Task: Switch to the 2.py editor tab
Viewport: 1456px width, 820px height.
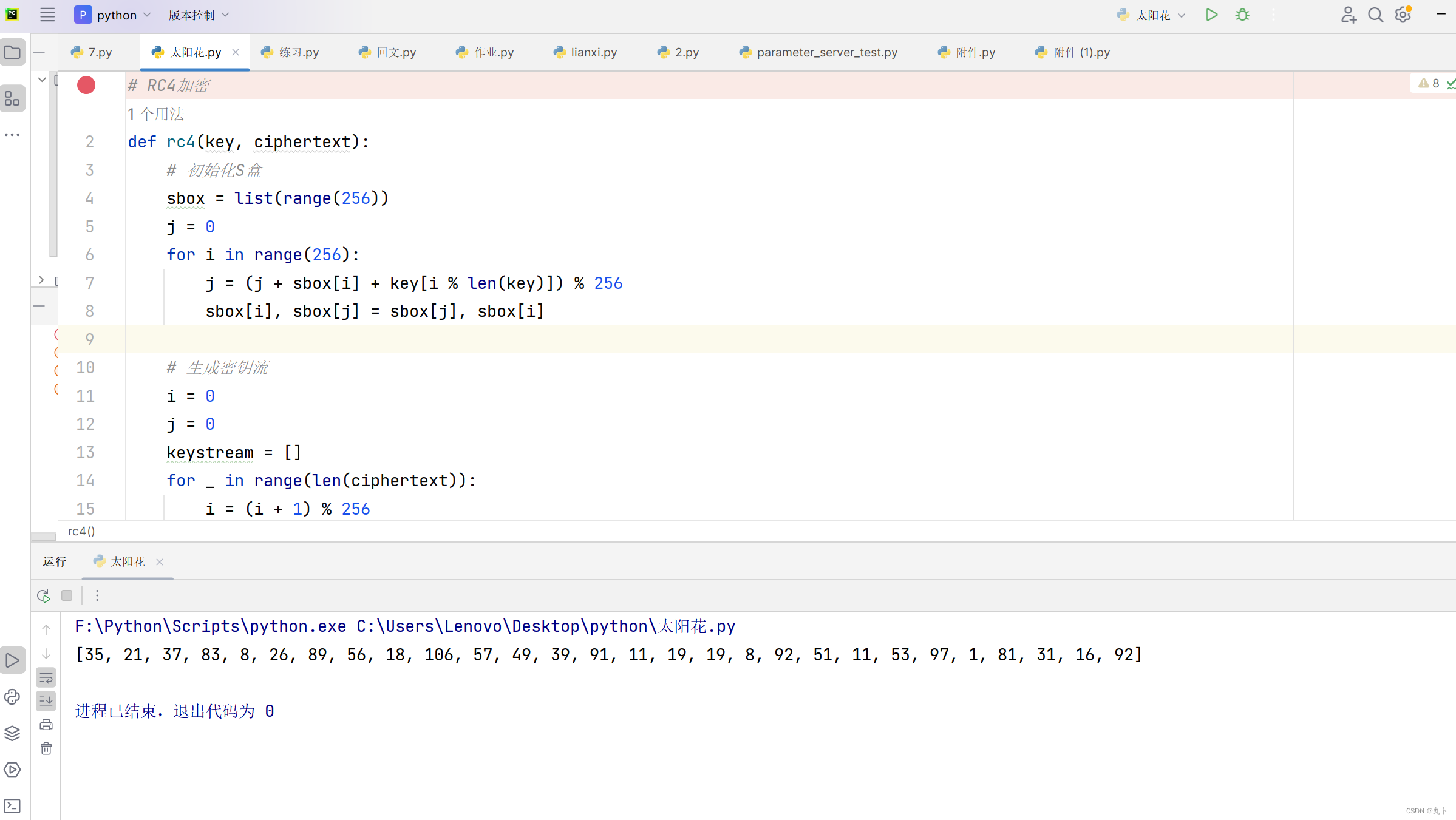Action: coord(678,52)
